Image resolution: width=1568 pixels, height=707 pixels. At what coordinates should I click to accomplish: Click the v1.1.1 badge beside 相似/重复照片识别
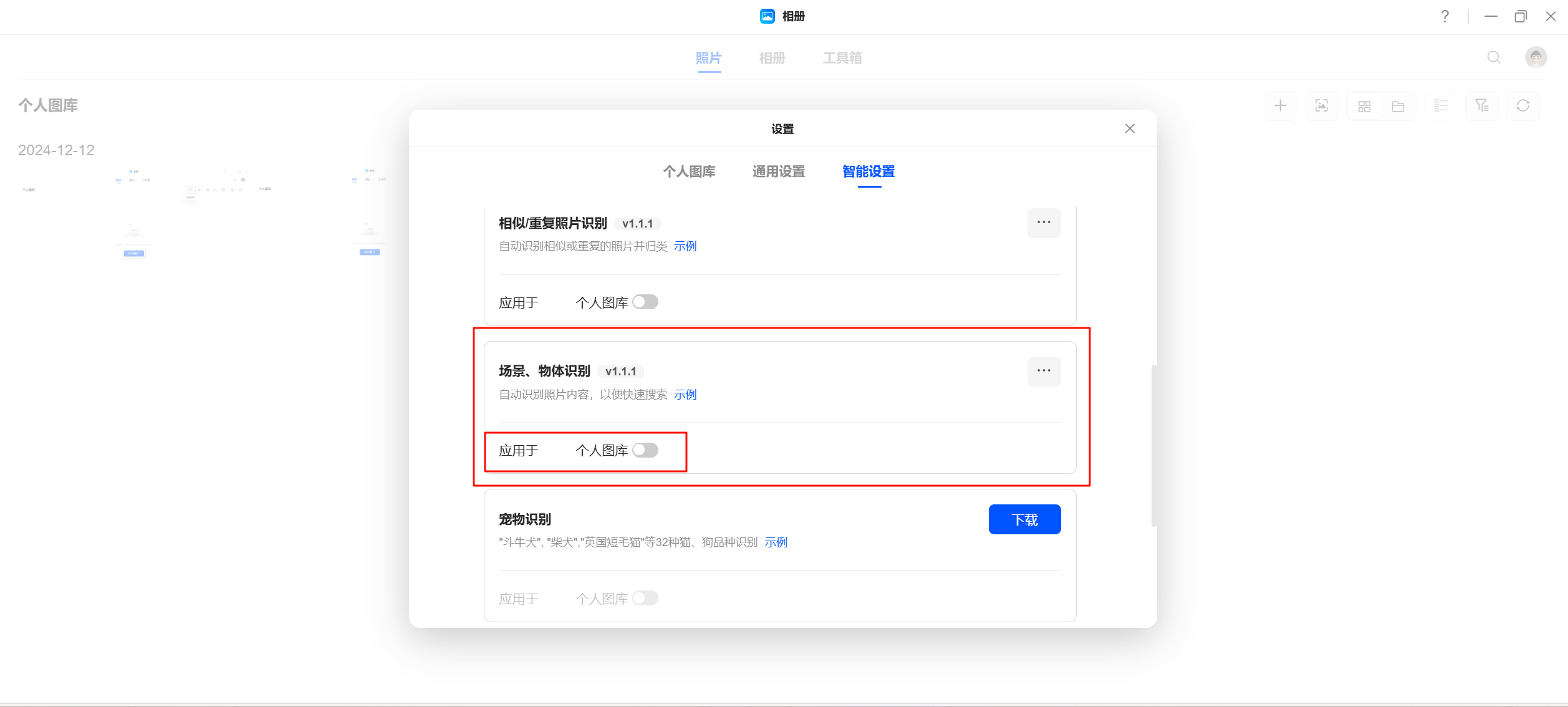[637, 224]
